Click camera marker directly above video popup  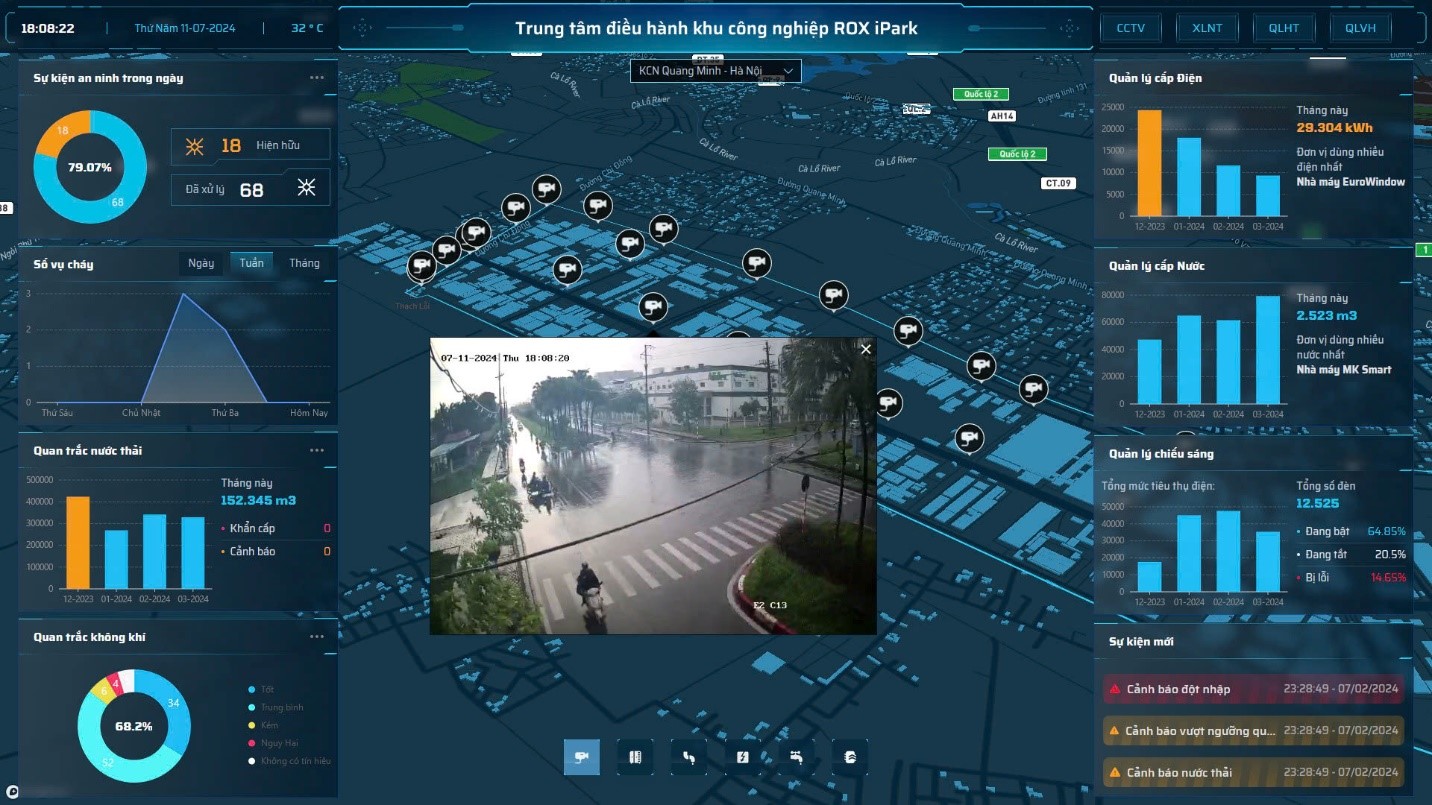(x=653, y=306)
